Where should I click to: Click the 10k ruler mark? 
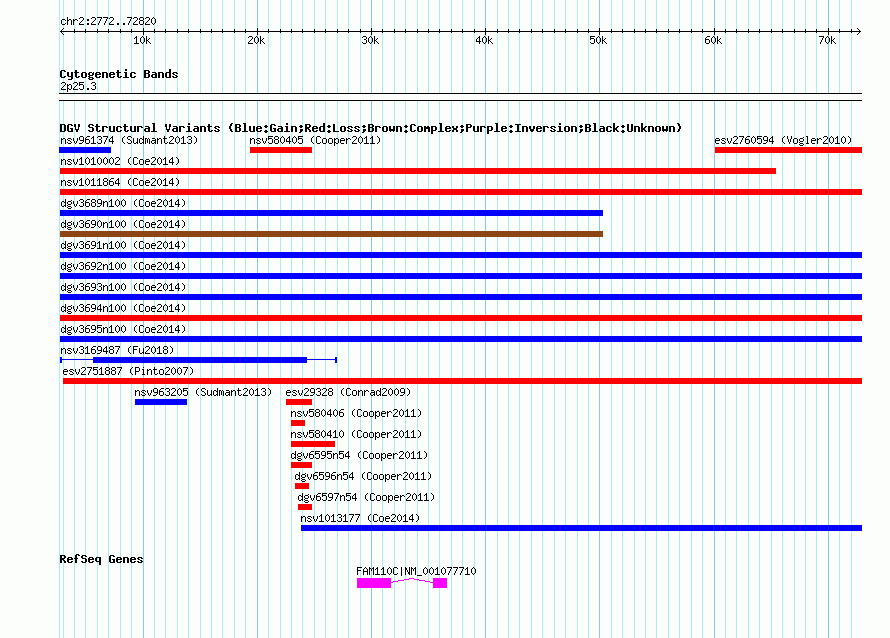point(142,40)
